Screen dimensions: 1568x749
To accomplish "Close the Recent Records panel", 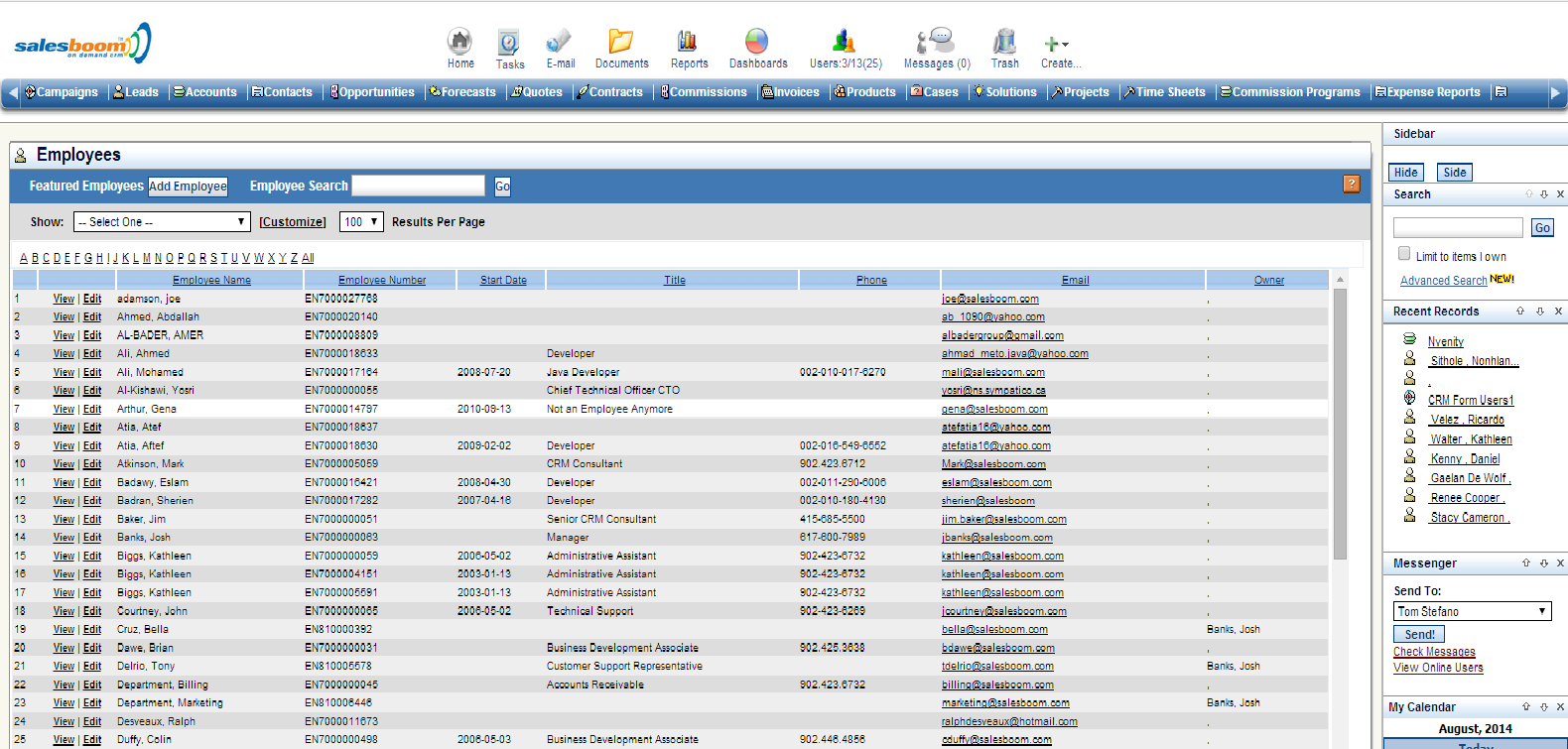I will [1558, 312].
